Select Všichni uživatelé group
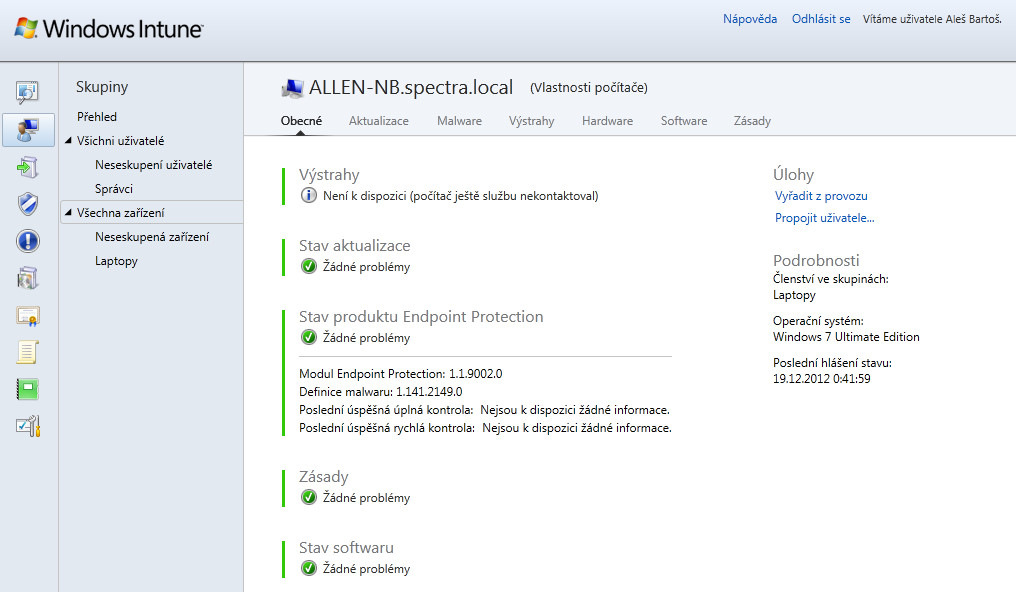The height and width of the screenshot is (592, 1016). [121, 141]
